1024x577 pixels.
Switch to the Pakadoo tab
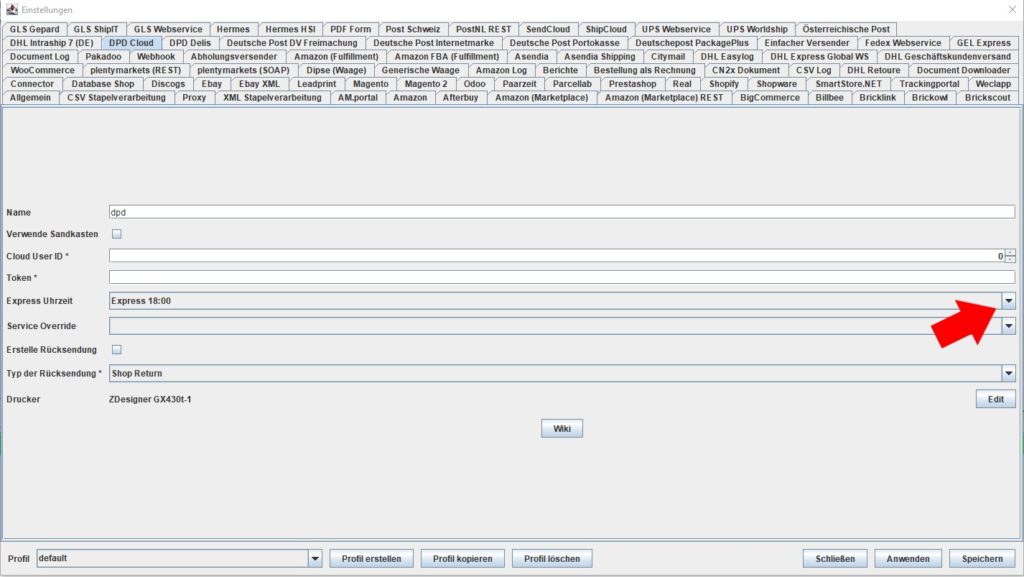[103, 57]
